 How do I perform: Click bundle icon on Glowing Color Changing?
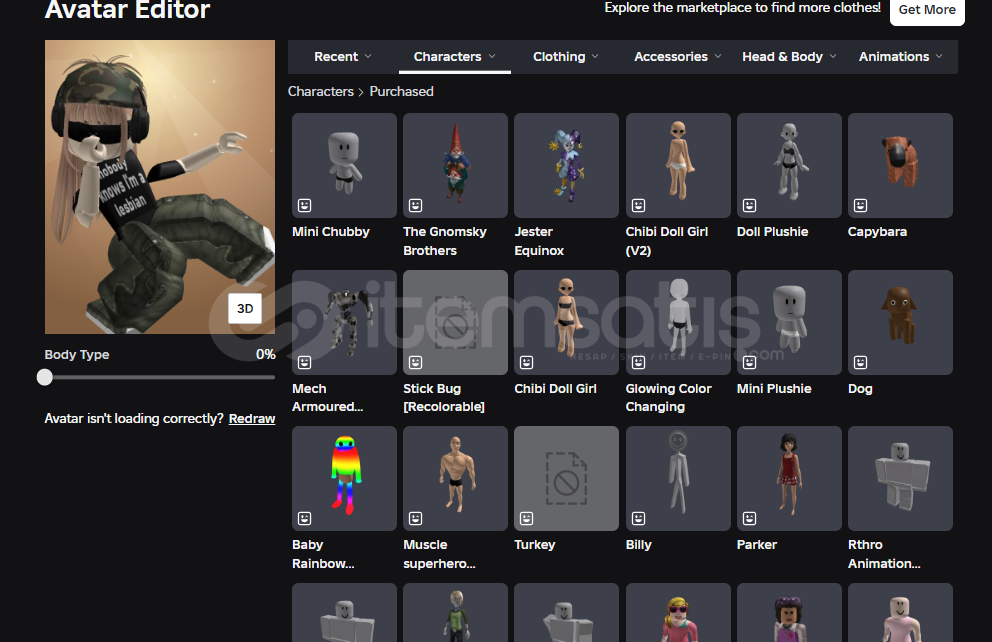(x=638, y=362)
